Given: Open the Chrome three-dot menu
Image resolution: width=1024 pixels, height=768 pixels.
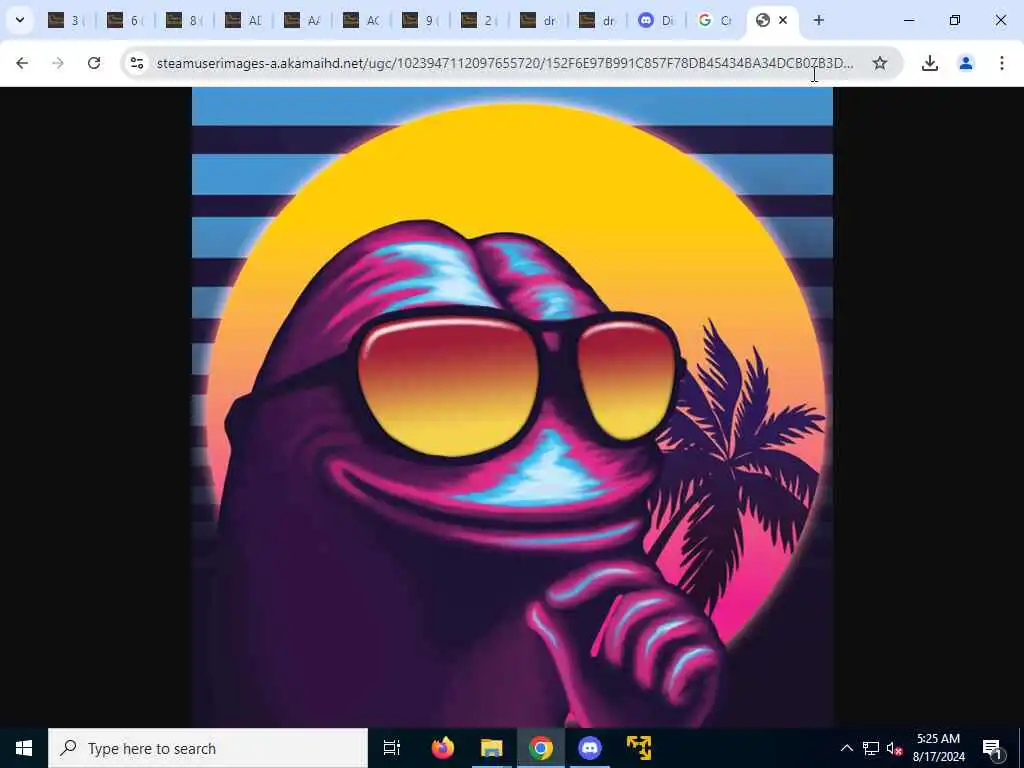Looking at the screenshot, I should pos(1001,63).
